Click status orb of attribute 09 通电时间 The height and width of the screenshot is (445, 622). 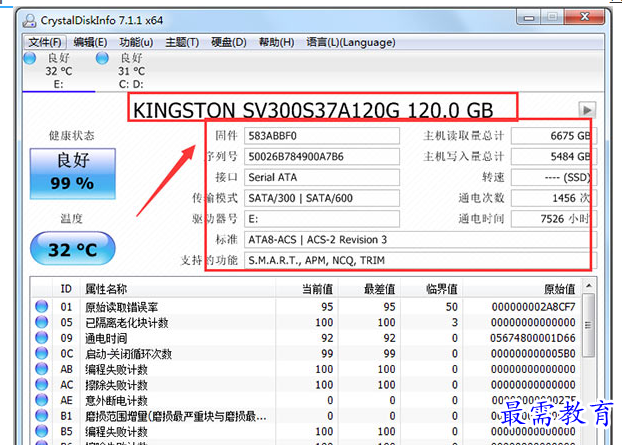[41, 338]
